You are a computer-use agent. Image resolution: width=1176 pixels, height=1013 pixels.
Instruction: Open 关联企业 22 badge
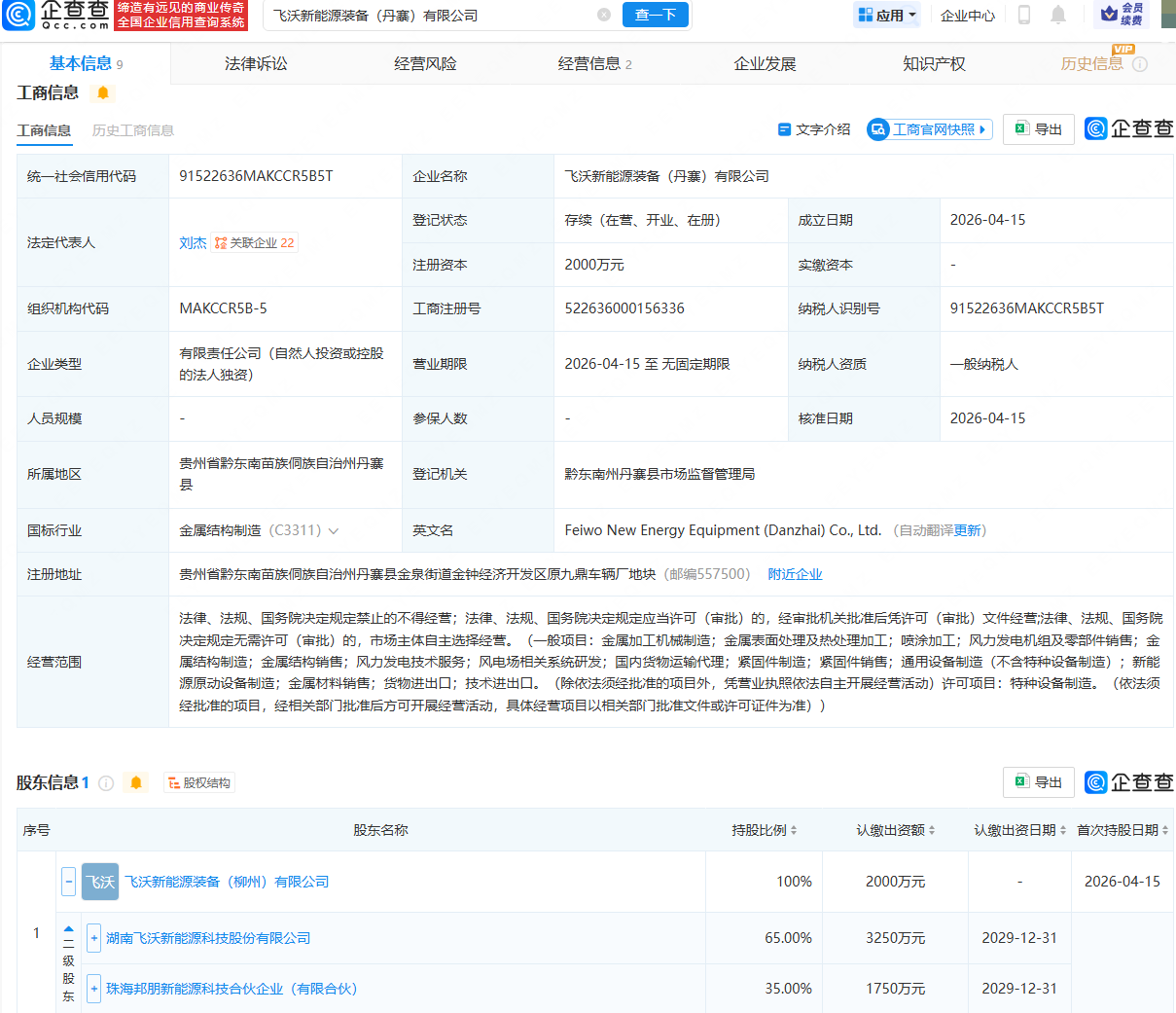point(255,243)
